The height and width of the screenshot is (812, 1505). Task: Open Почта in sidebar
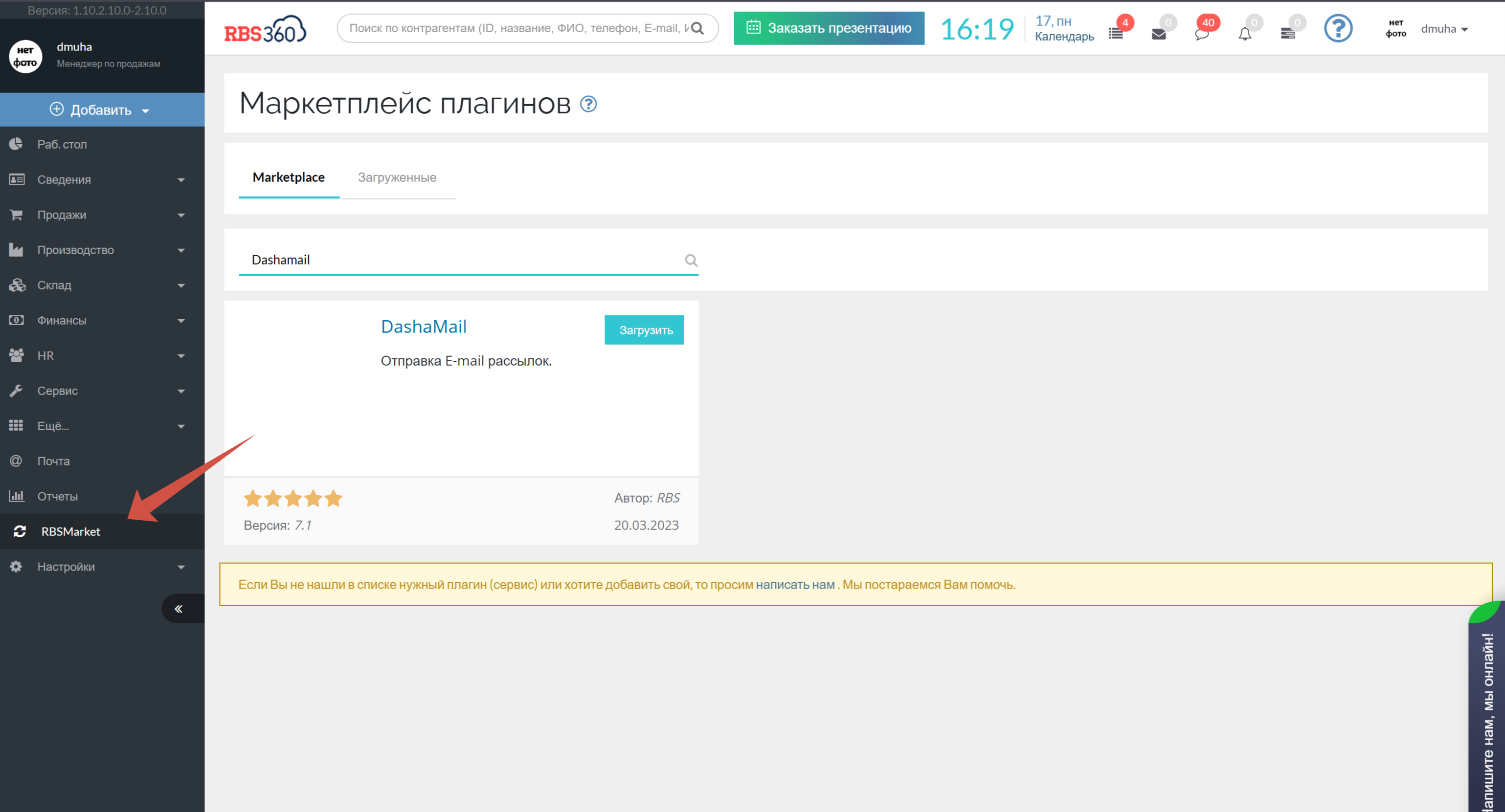coord(102,461)
